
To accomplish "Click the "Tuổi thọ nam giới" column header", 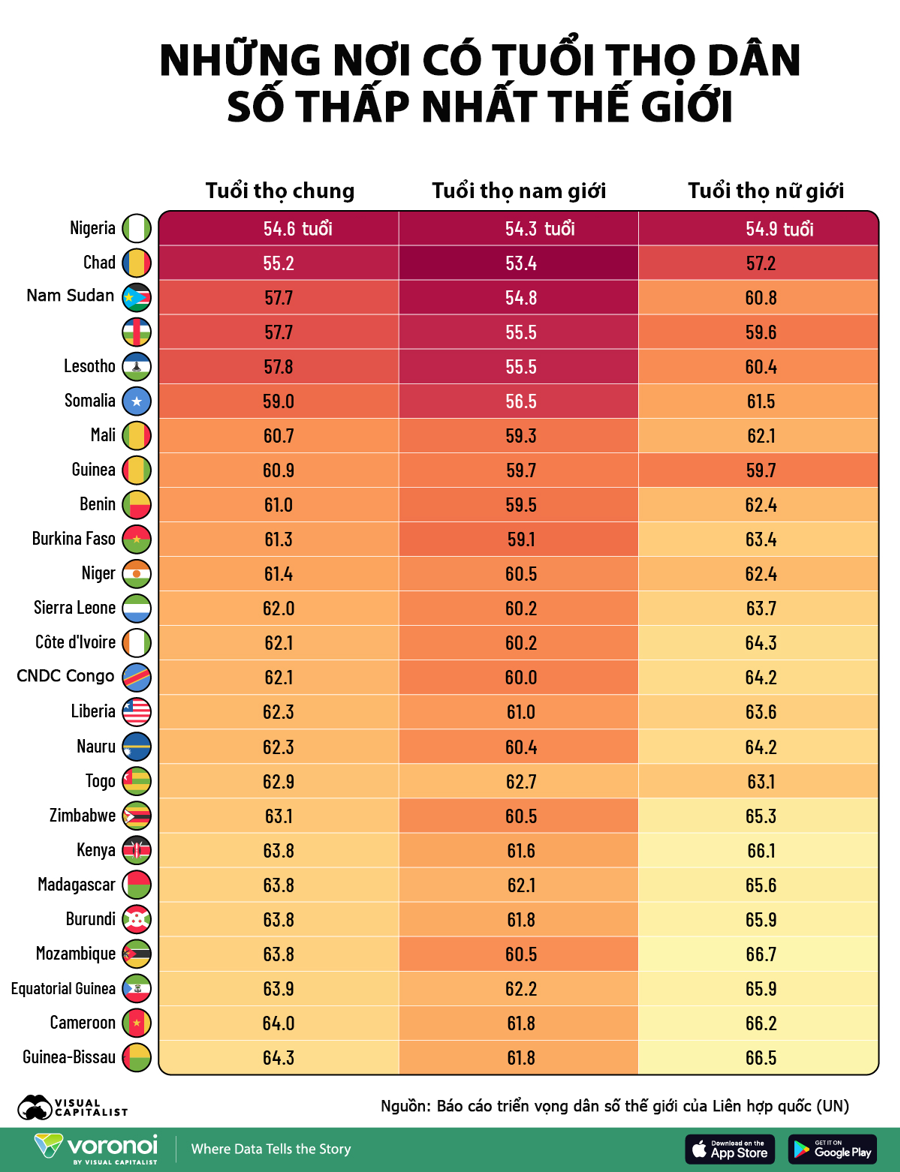I will pyautogui.click(x=519, y=191).
